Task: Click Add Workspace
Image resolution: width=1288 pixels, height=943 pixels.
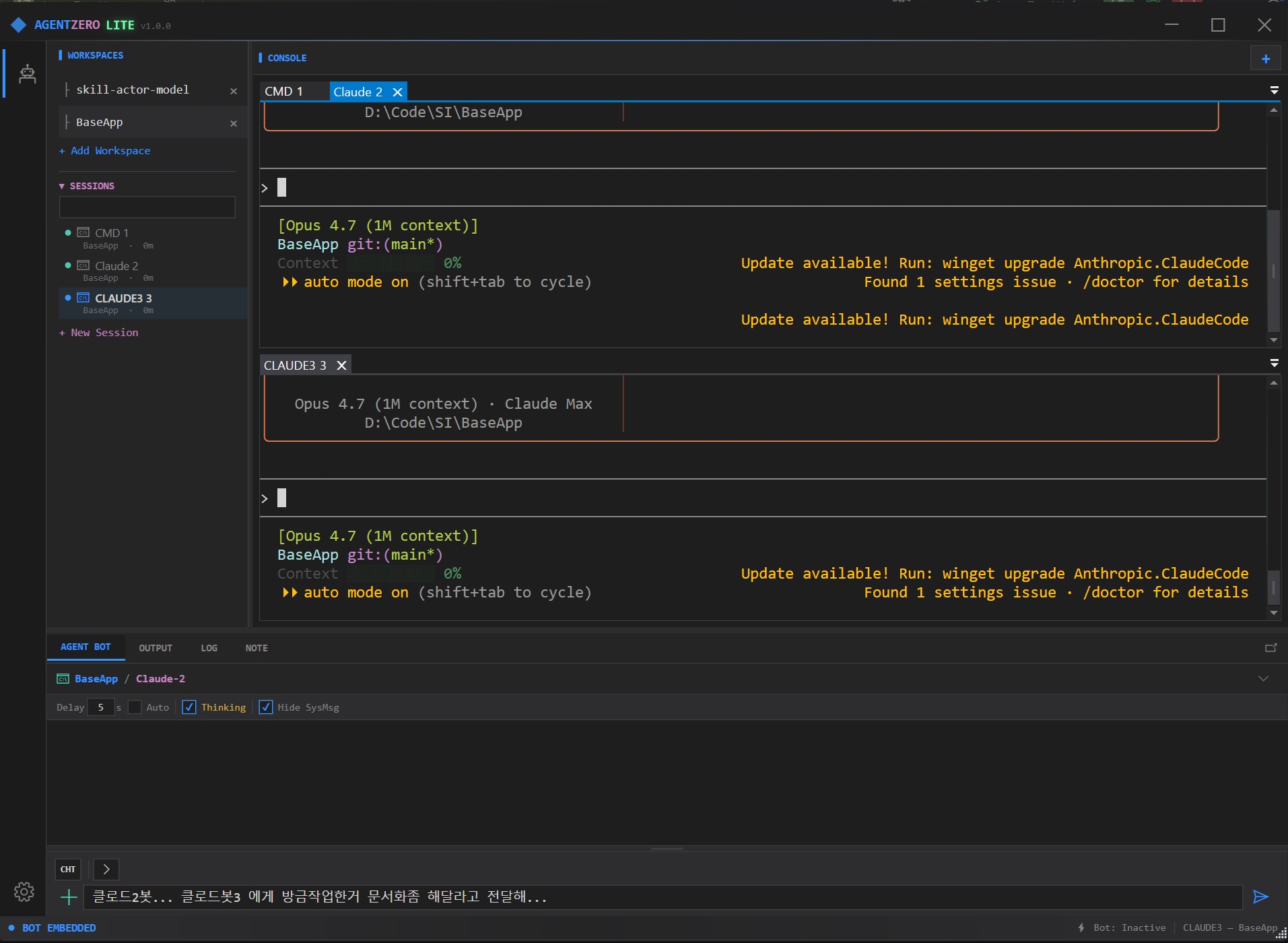Action: [x=105, y=150]
